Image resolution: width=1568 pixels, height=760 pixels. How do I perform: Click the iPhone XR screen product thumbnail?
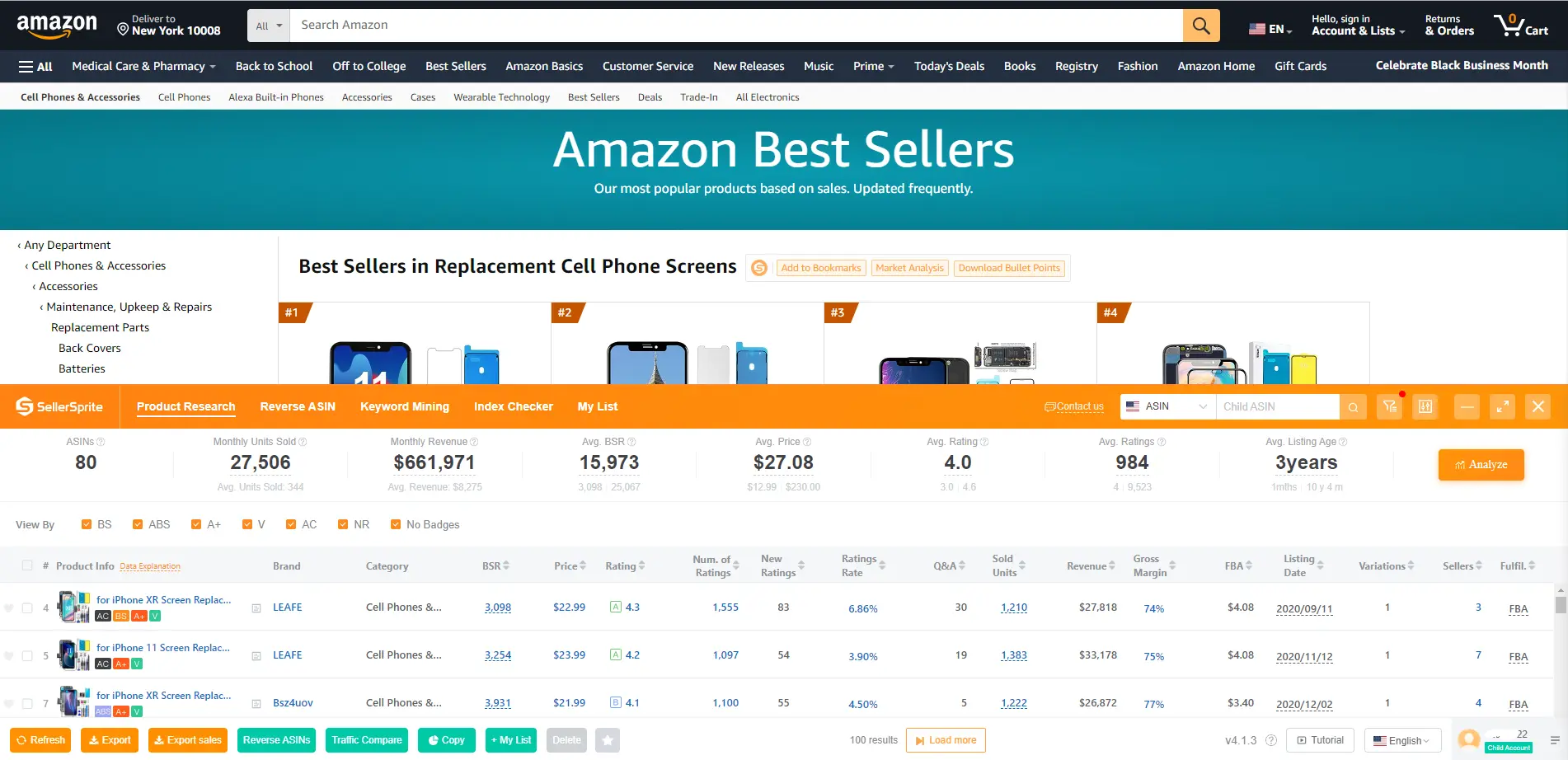pyautogui.click(x=74, y=608)
